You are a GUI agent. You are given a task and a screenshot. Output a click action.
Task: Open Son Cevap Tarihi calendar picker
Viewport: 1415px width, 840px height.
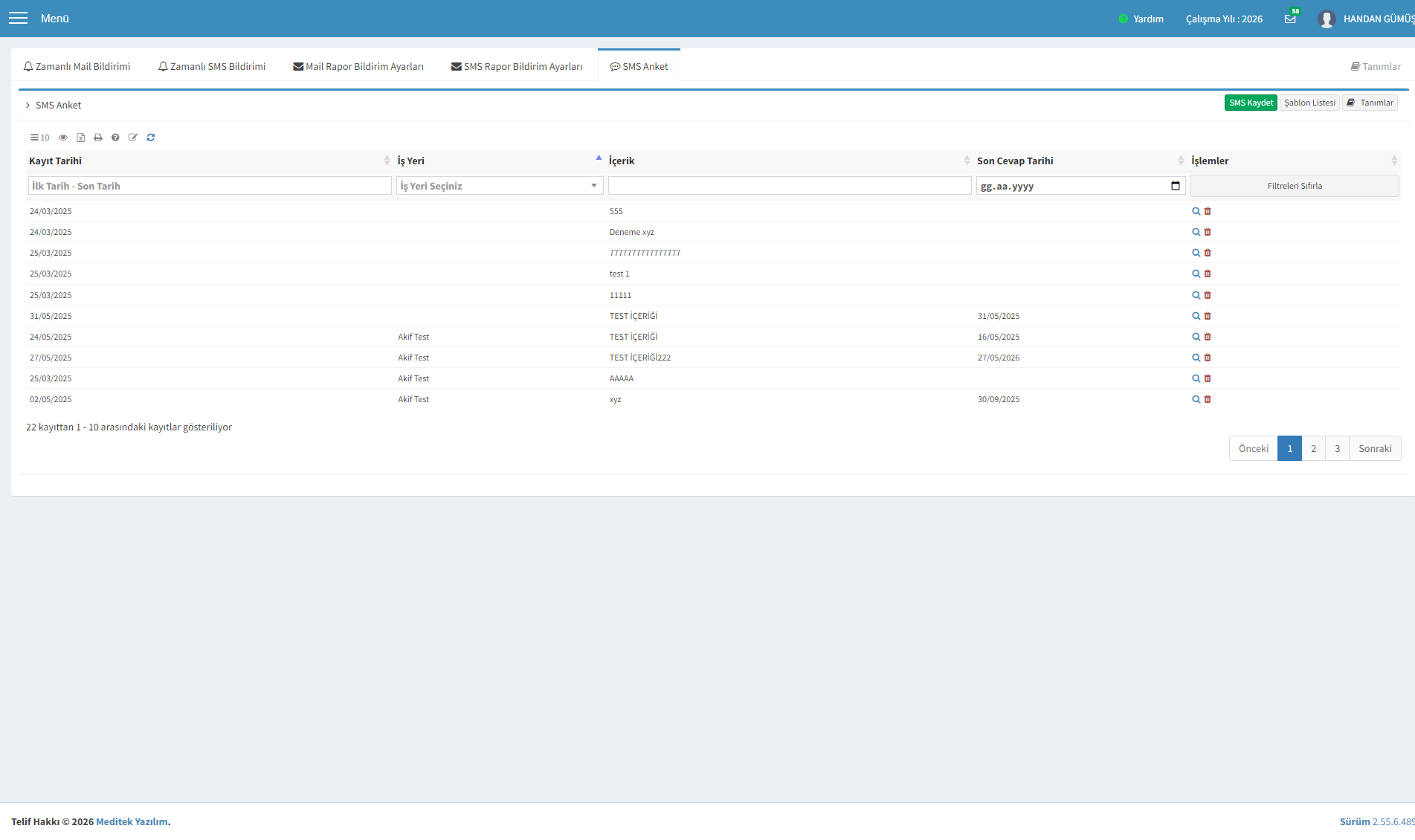click(x=1175, y=186)
